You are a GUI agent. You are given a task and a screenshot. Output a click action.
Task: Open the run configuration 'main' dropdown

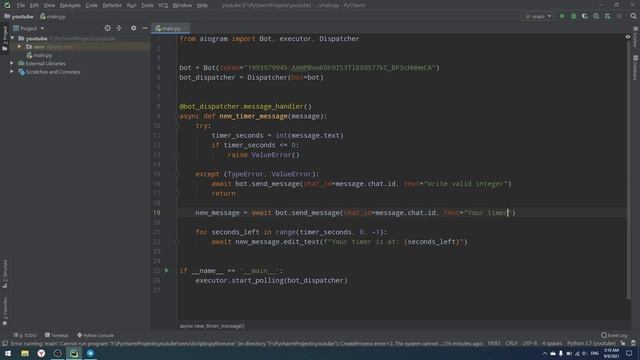(x=538, y=16)
